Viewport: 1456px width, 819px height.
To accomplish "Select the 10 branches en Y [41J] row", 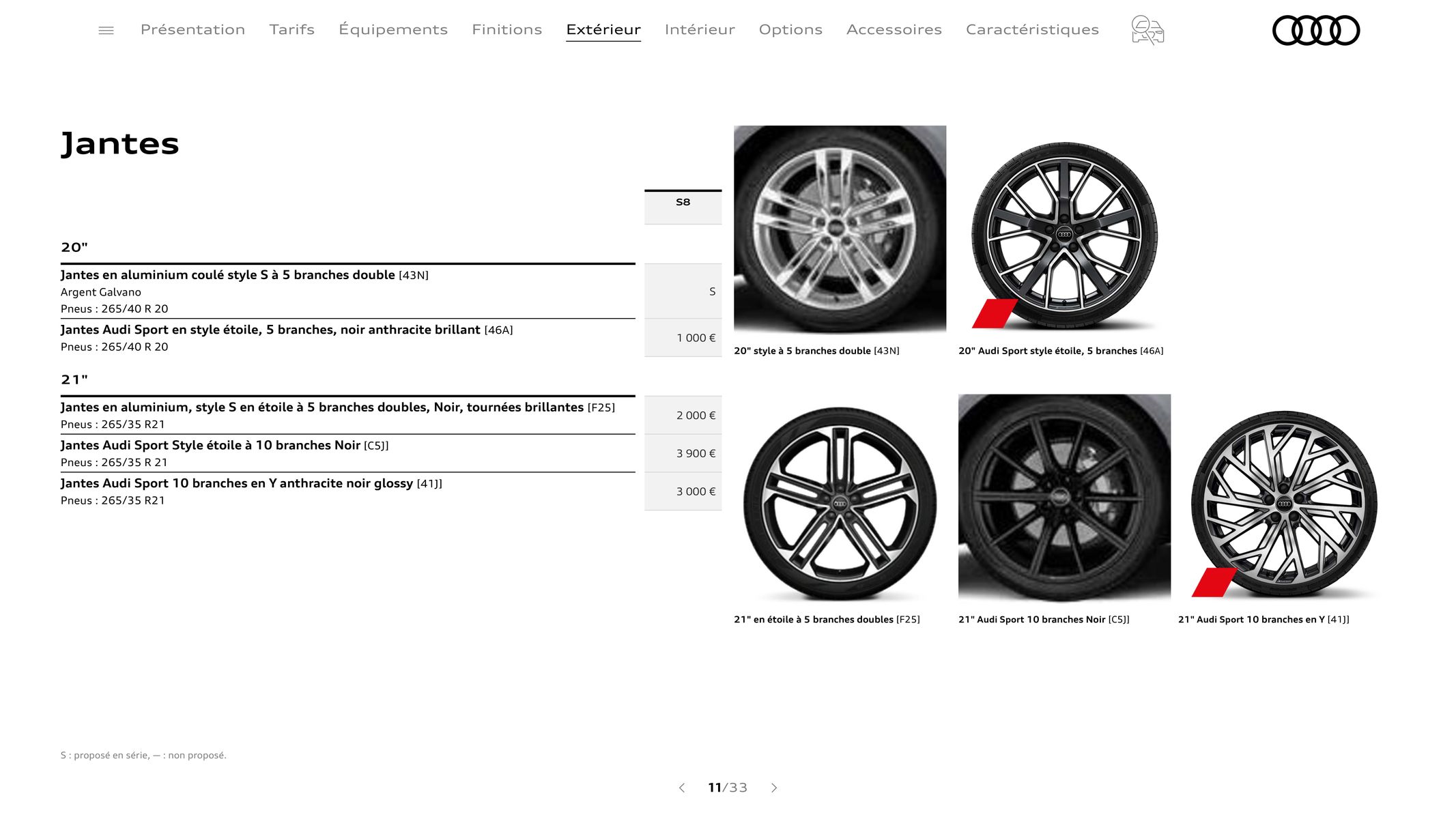I will pyautogui.click(x=347, y=491).
